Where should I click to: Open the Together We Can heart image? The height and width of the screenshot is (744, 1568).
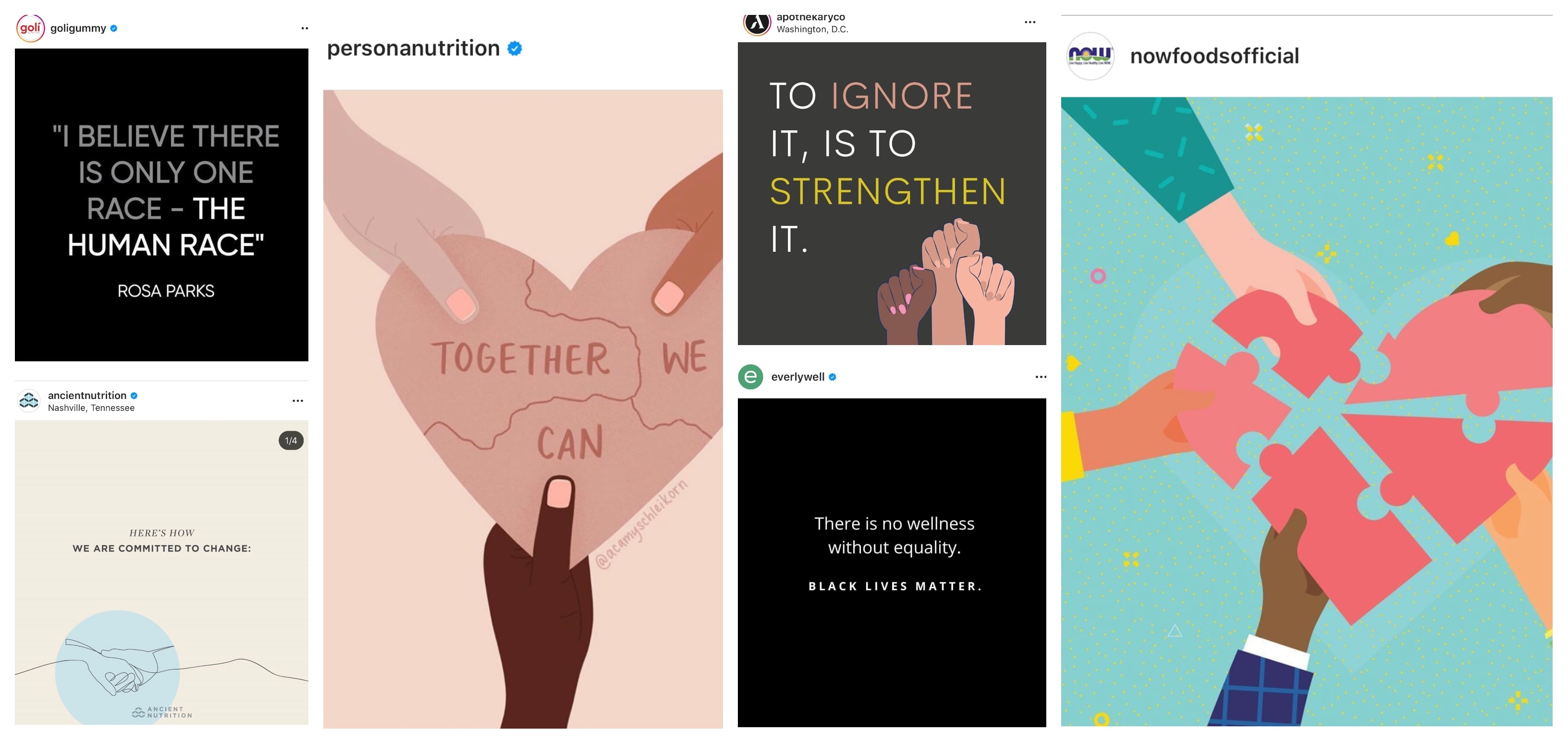coord(523,409)
